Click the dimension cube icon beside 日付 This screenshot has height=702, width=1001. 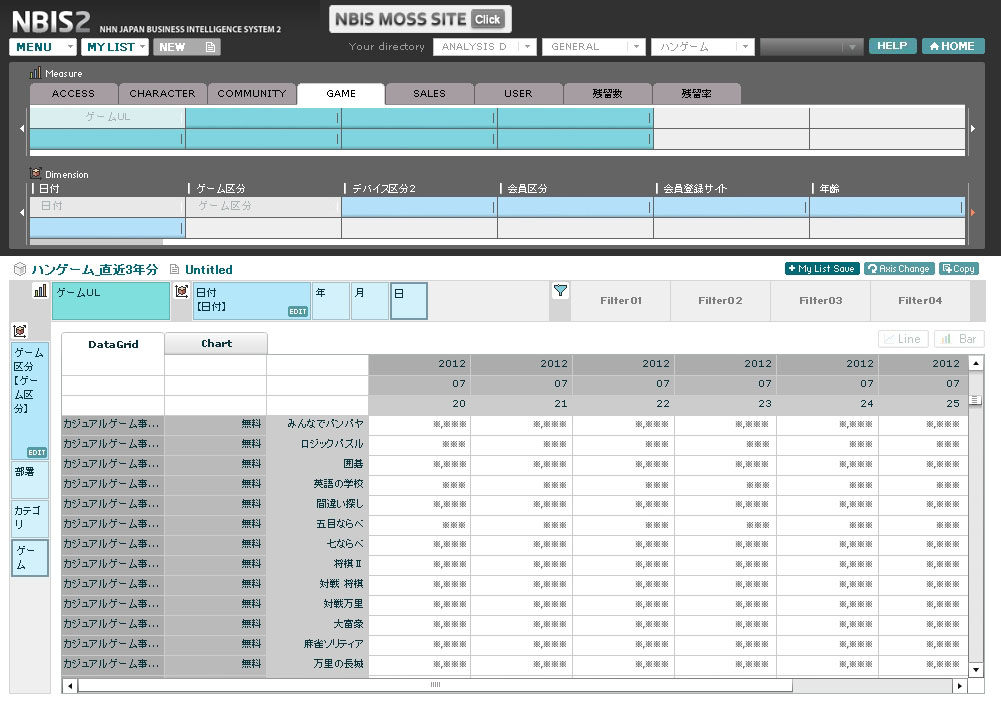182,291
